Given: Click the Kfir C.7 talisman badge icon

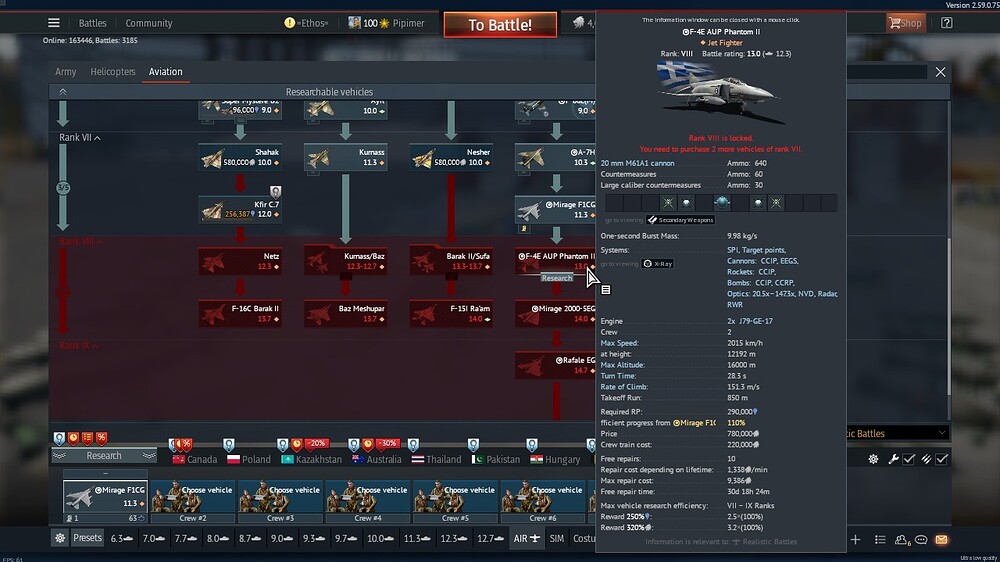Looking at the screenshot, I should (x=275, y=191).
